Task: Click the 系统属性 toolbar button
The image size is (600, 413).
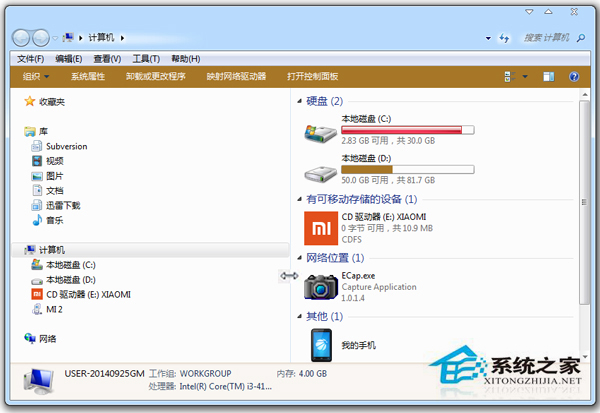Action: pos(88,77)
